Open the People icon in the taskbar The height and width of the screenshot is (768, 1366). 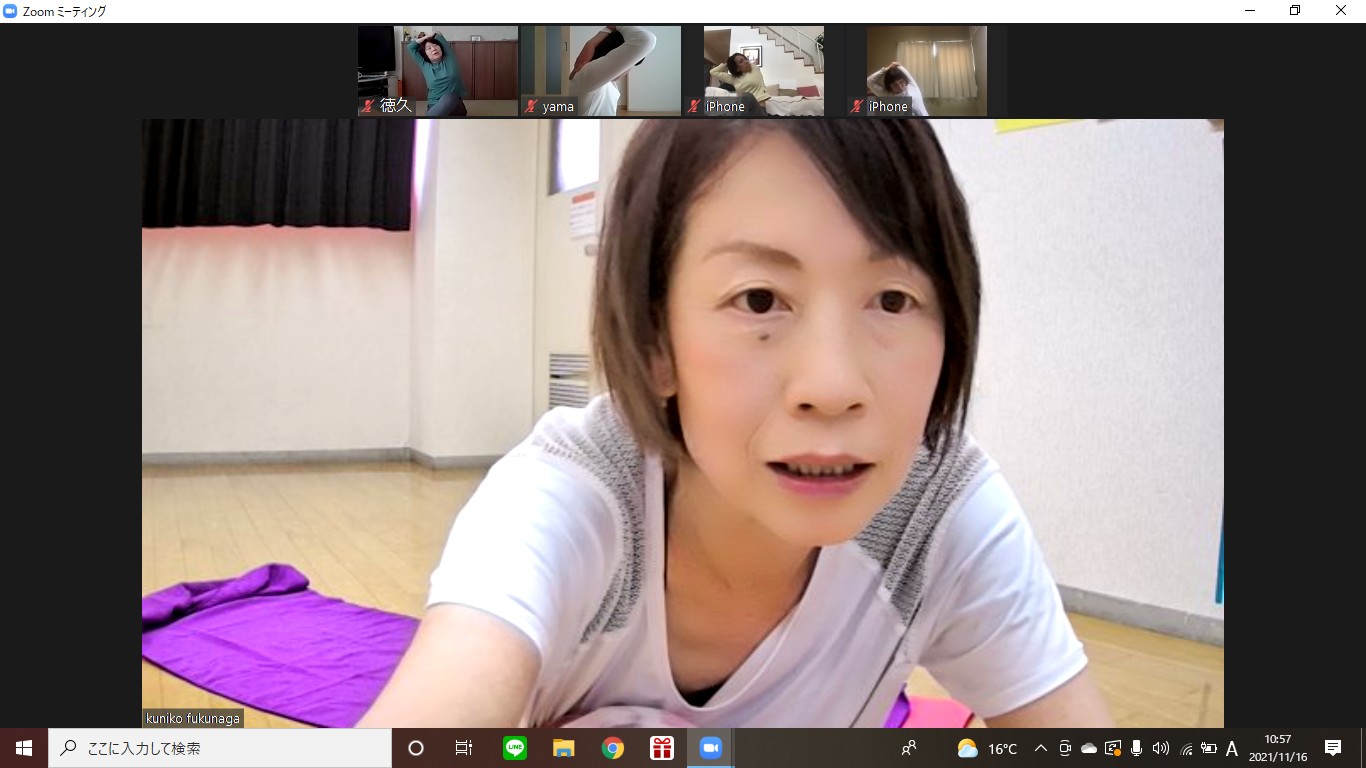pos(909,748)
